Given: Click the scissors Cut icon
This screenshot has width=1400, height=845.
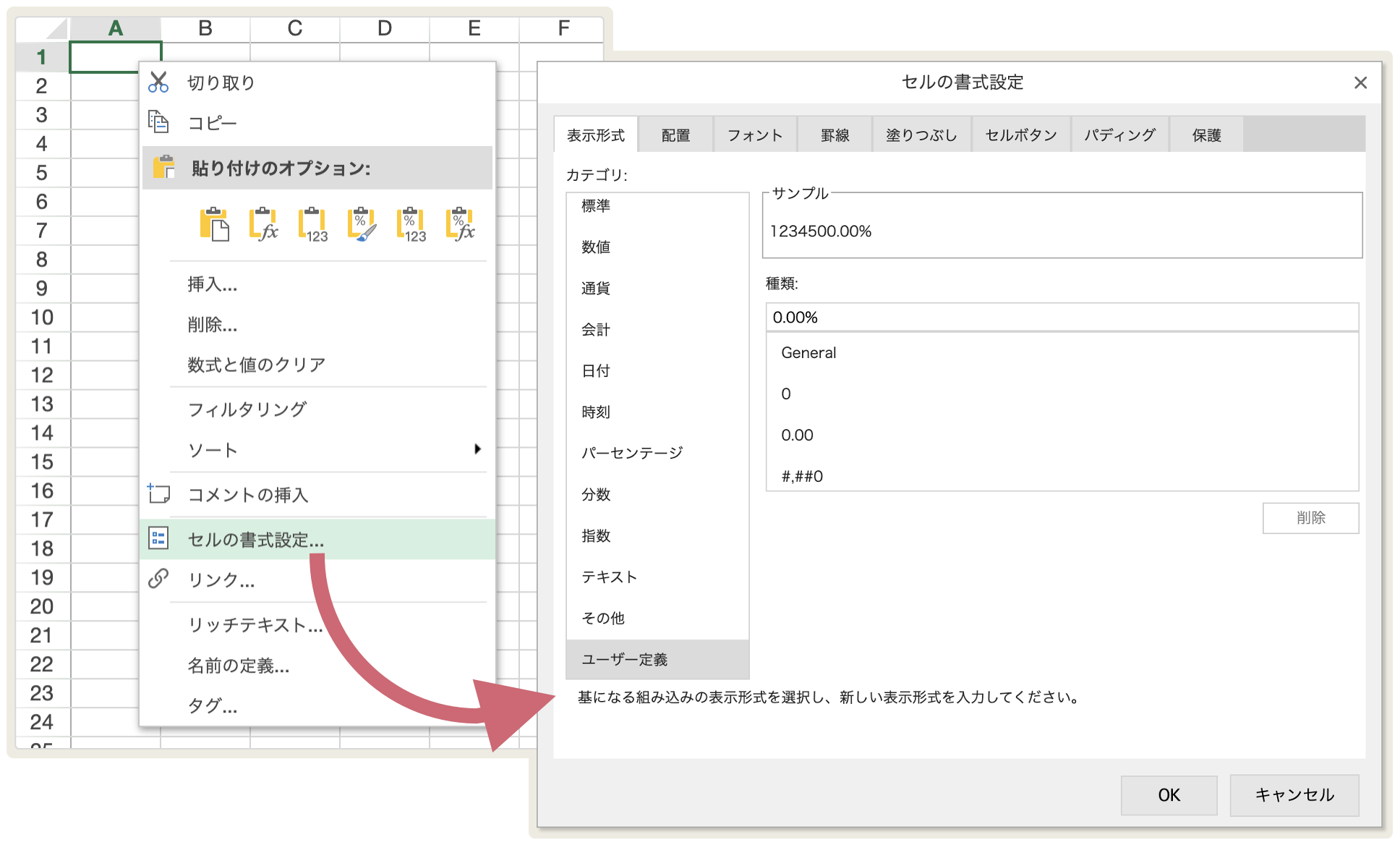Looking at the screenshot, I should pos(158,82).
